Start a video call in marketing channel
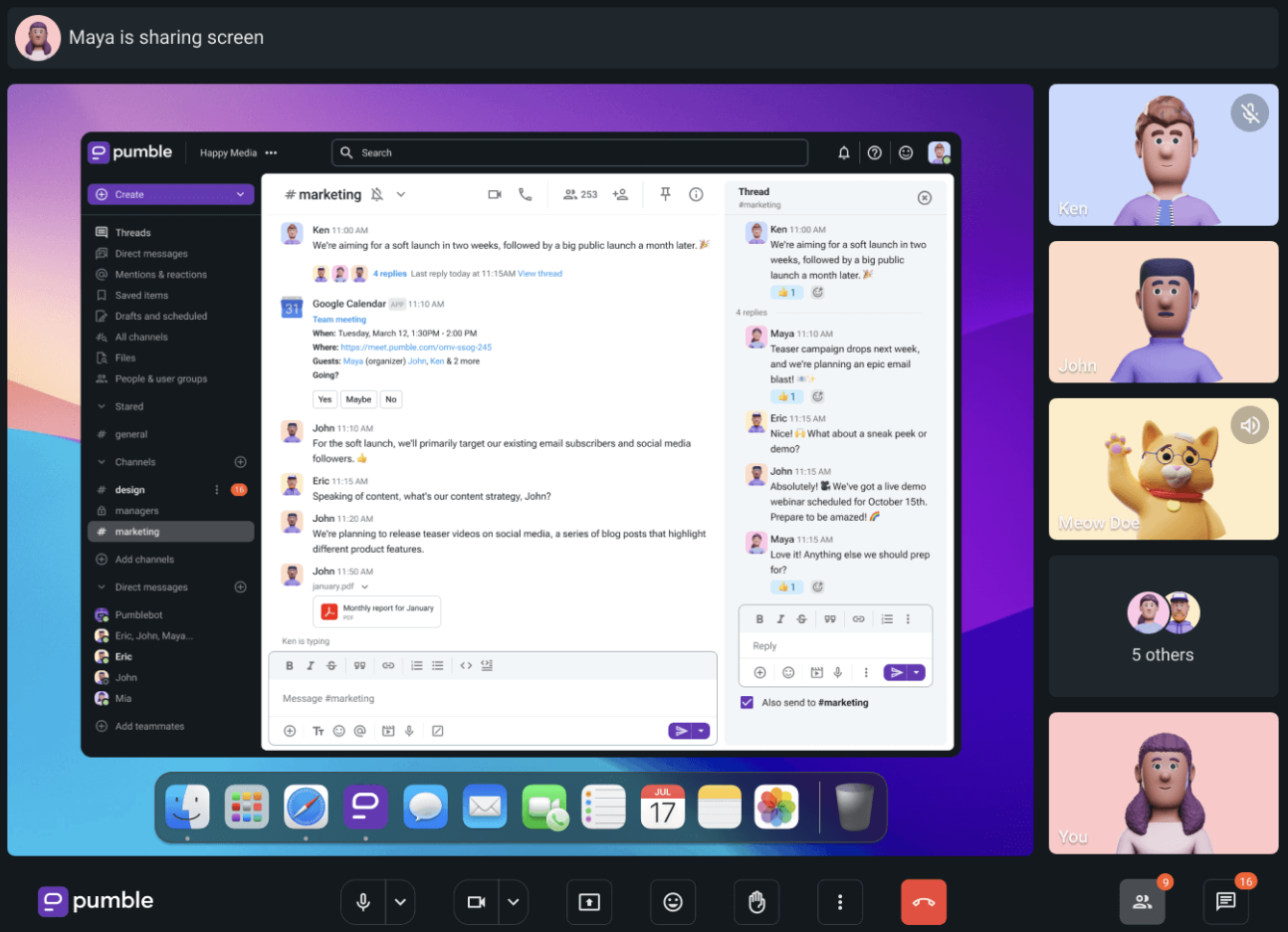Screen dimensions: 1288x932 495,195
